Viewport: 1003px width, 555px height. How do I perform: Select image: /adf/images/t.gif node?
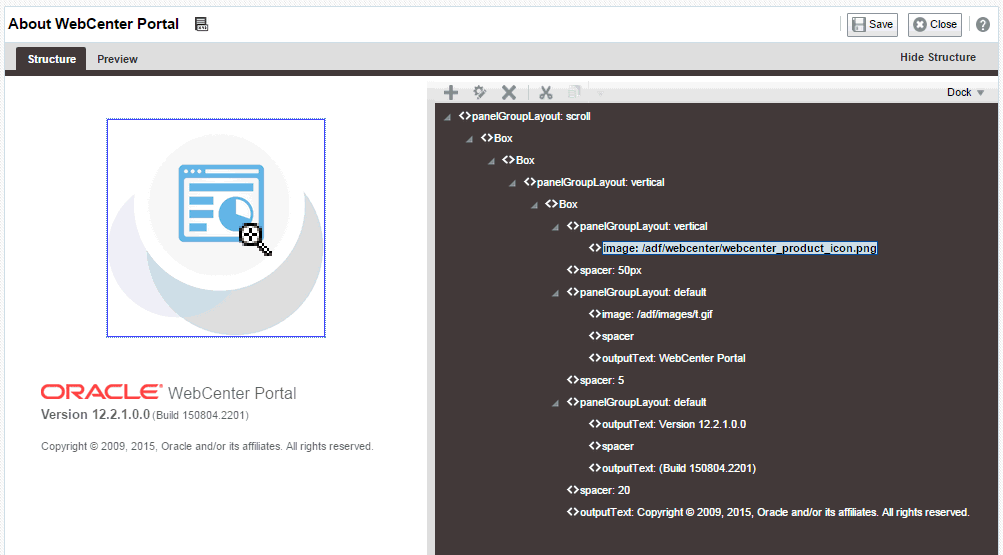(x=657, y=314)
